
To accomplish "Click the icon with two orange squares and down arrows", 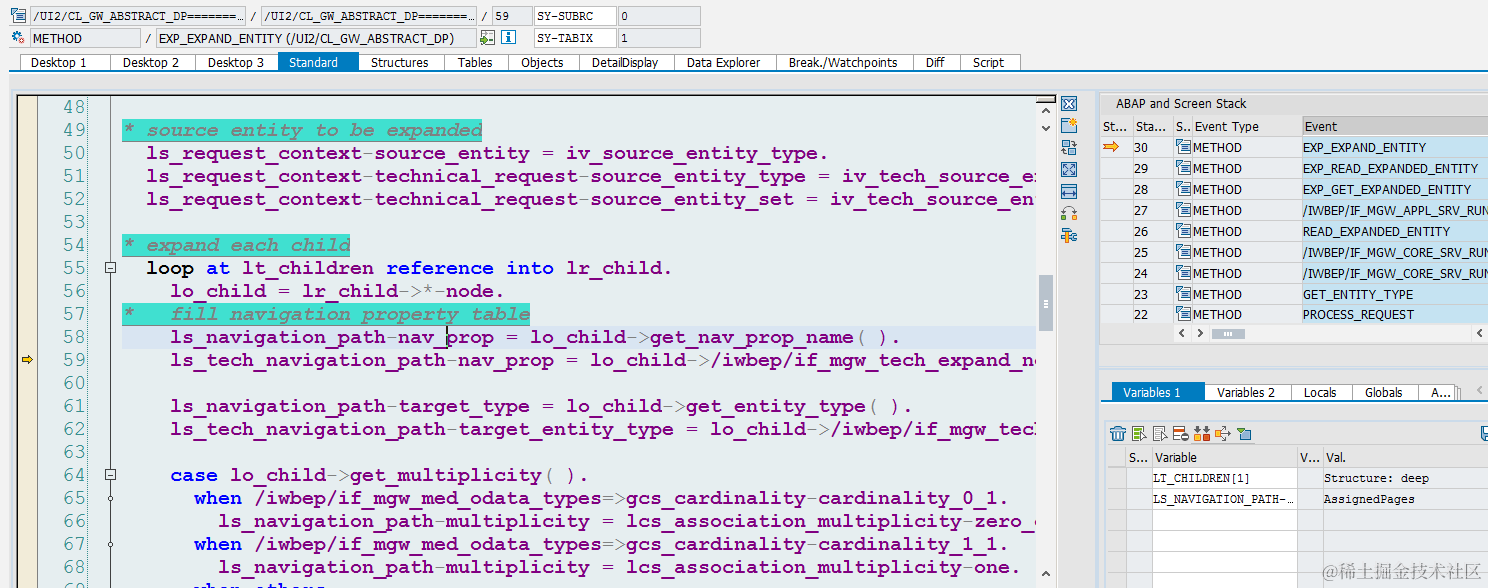I will click(1202, 434).
